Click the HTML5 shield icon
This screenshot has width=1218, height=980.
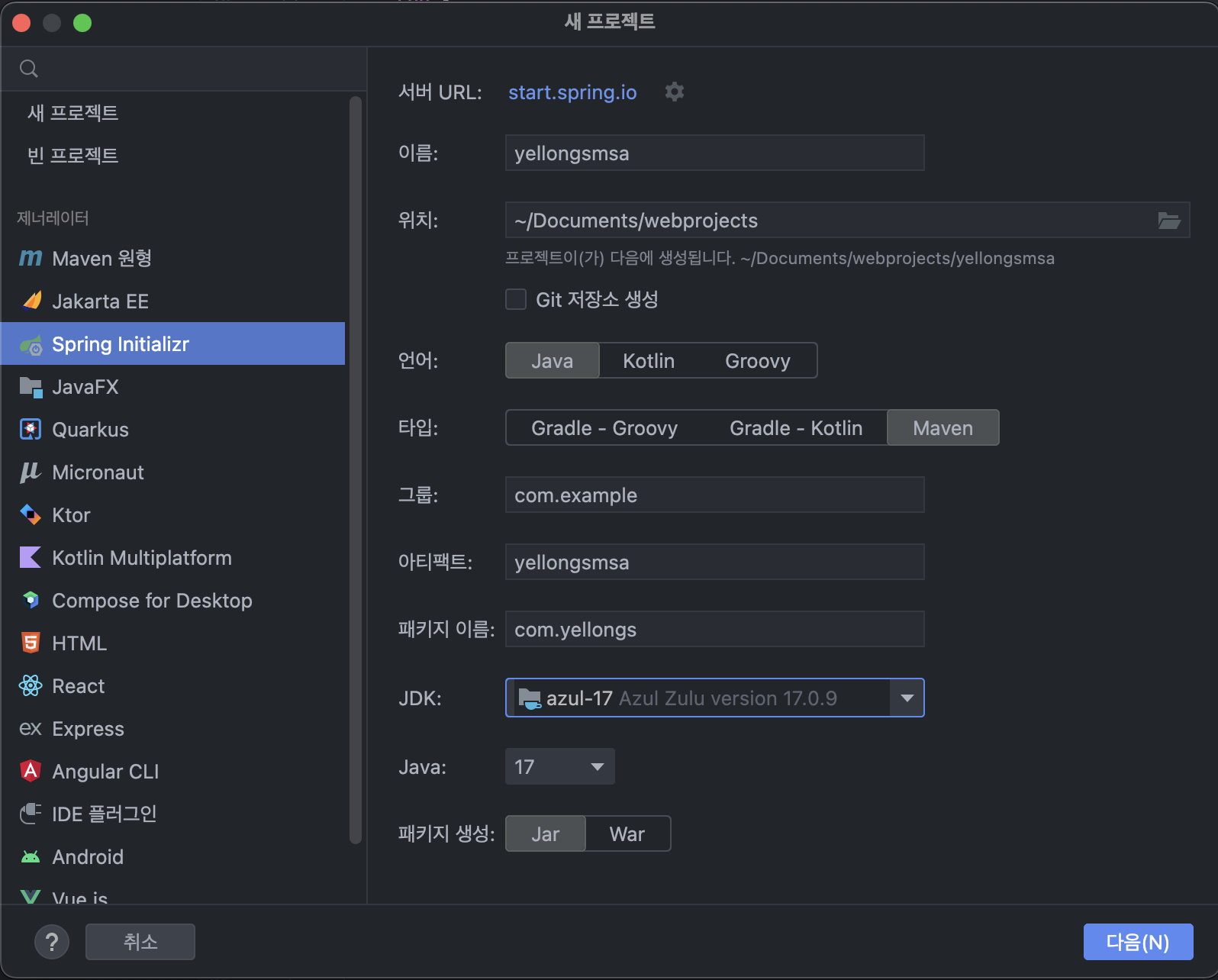click(31, 643)
